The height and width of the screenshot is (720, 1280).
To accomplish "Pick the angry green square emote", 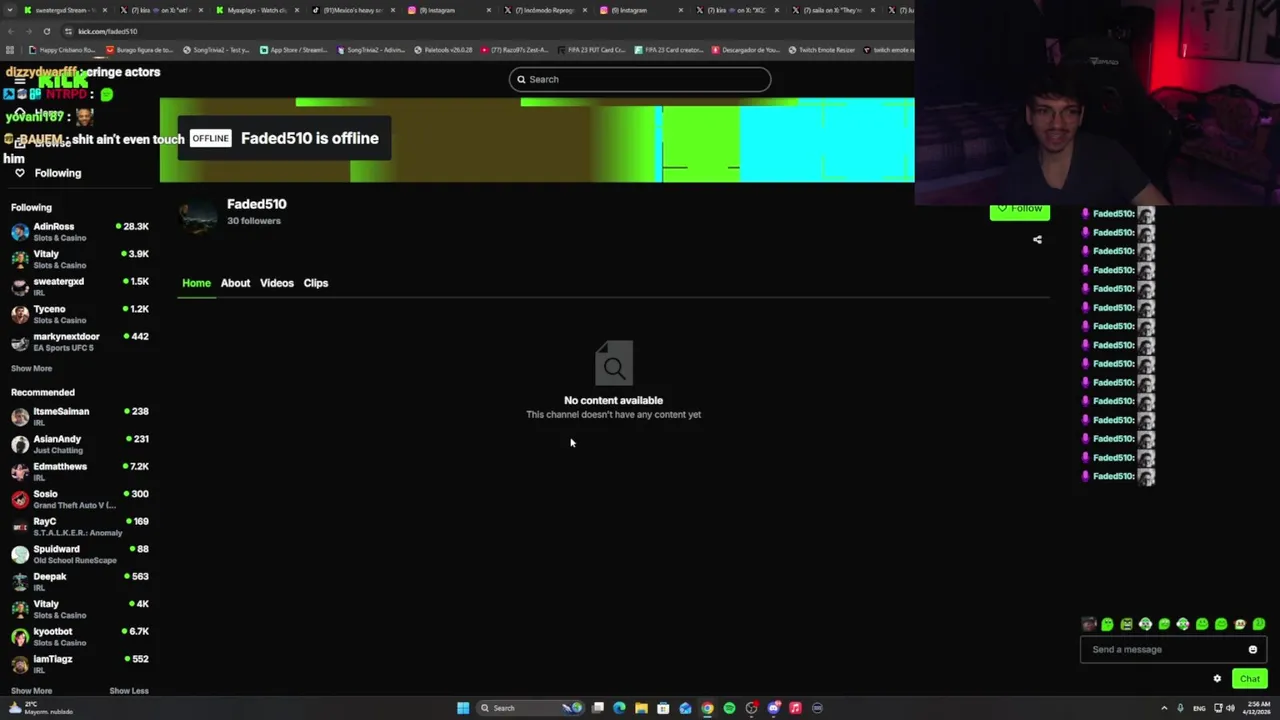I will point(1126,624).
